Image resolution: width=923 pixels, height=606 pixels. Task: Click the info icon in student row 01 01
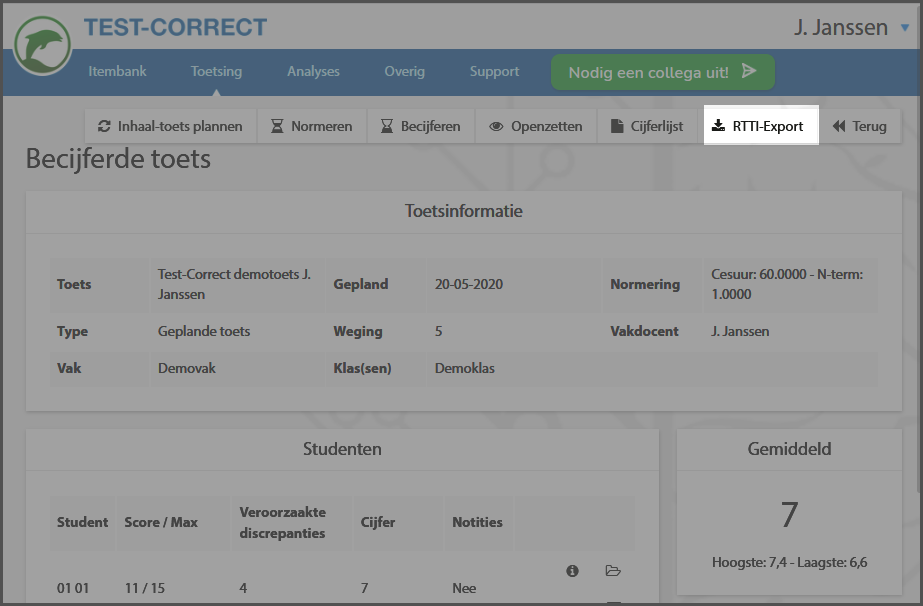(x=572, y=570)
